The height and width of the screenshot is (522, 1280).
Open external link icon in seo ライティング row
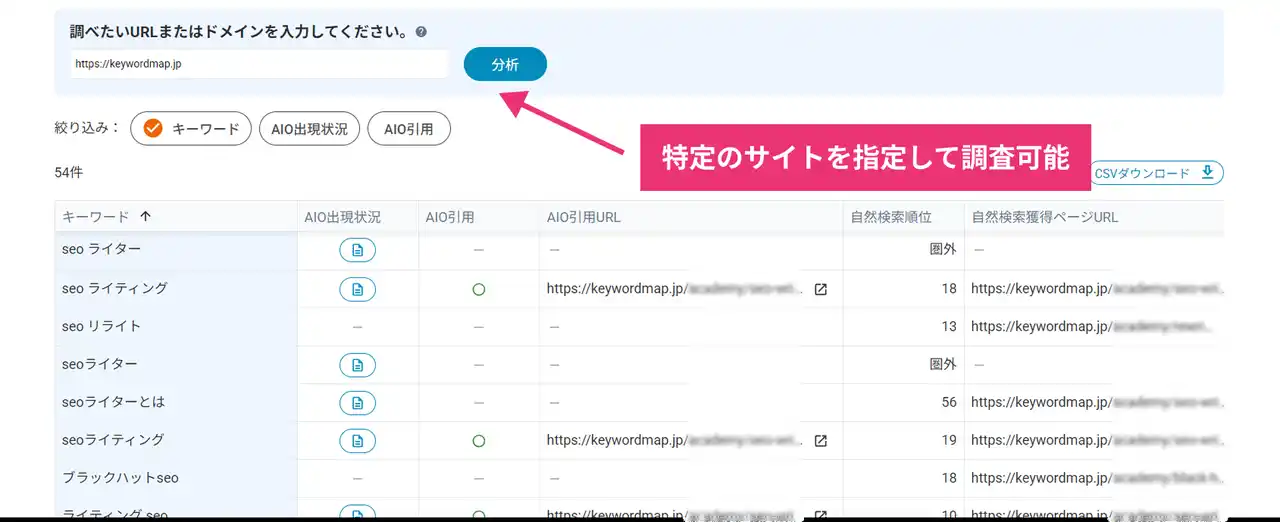click(x=820, y=289)
